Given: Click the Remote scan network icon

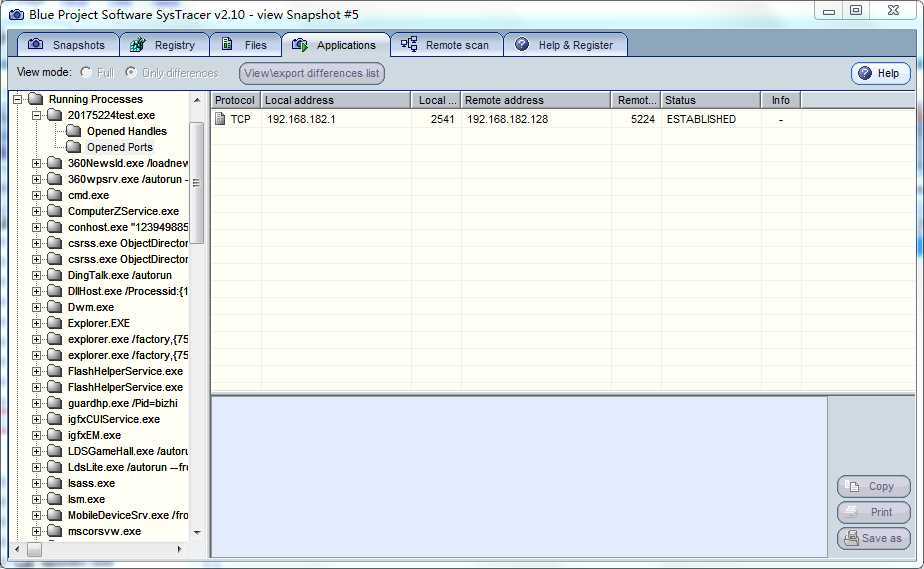Looking at the screenshot, I should (x=409, y=45).
